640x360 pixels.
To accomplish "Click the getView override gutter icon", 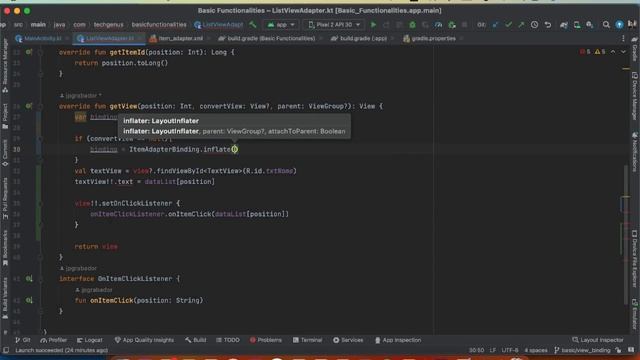I will (x=29, y=106).
